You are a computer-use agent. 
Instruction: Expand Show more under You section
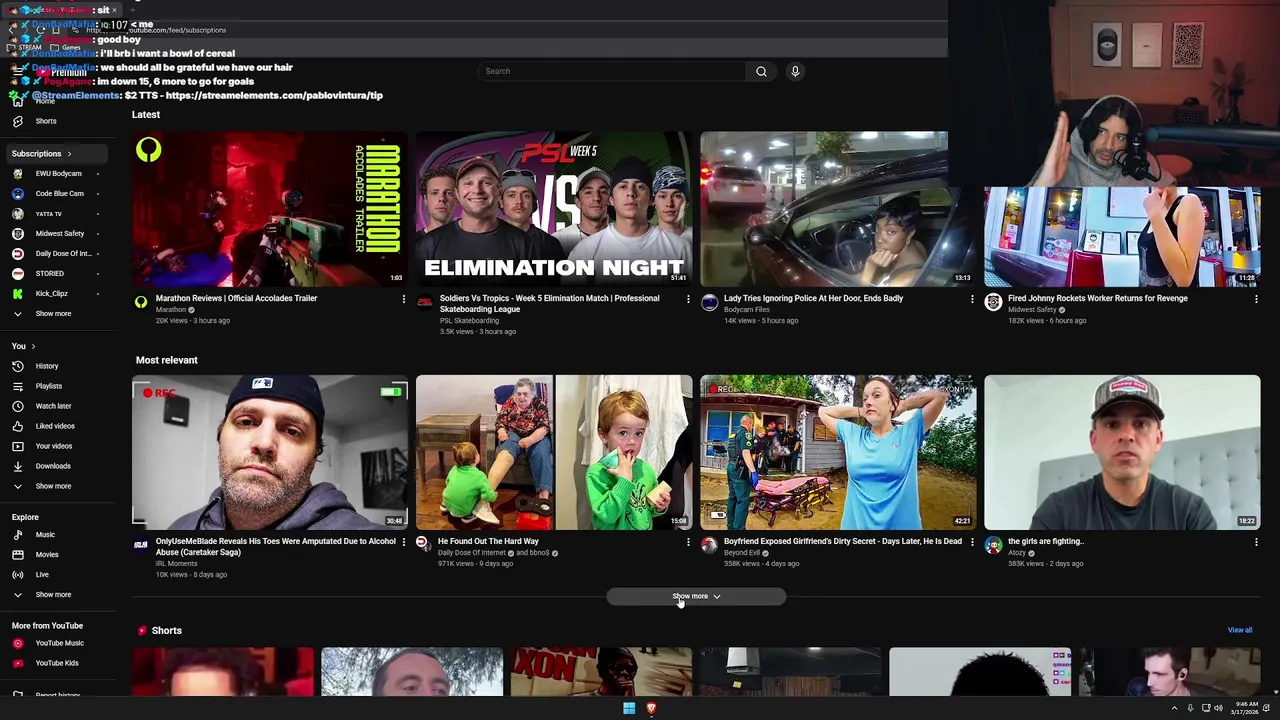pyautogui.click(x=53, y=486)
